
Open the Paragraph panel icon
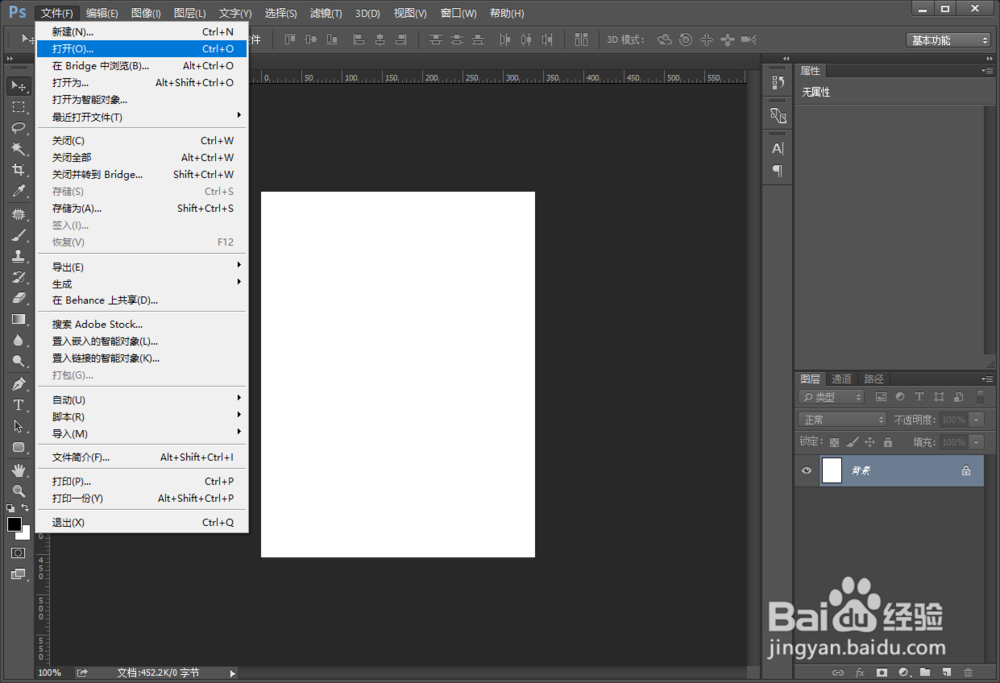777,171
